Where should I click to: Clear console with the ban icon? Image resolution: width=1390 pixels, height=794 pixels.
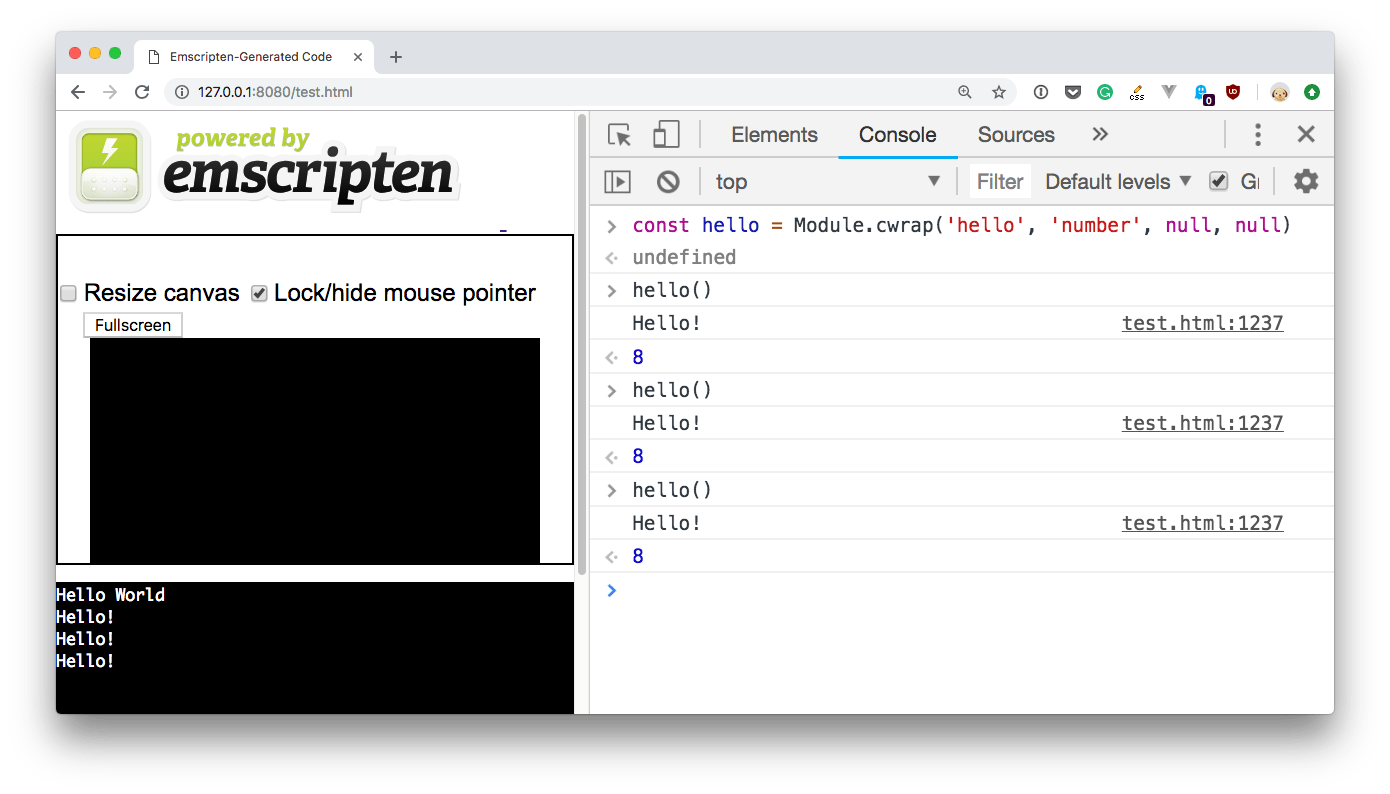pos(668,182)
